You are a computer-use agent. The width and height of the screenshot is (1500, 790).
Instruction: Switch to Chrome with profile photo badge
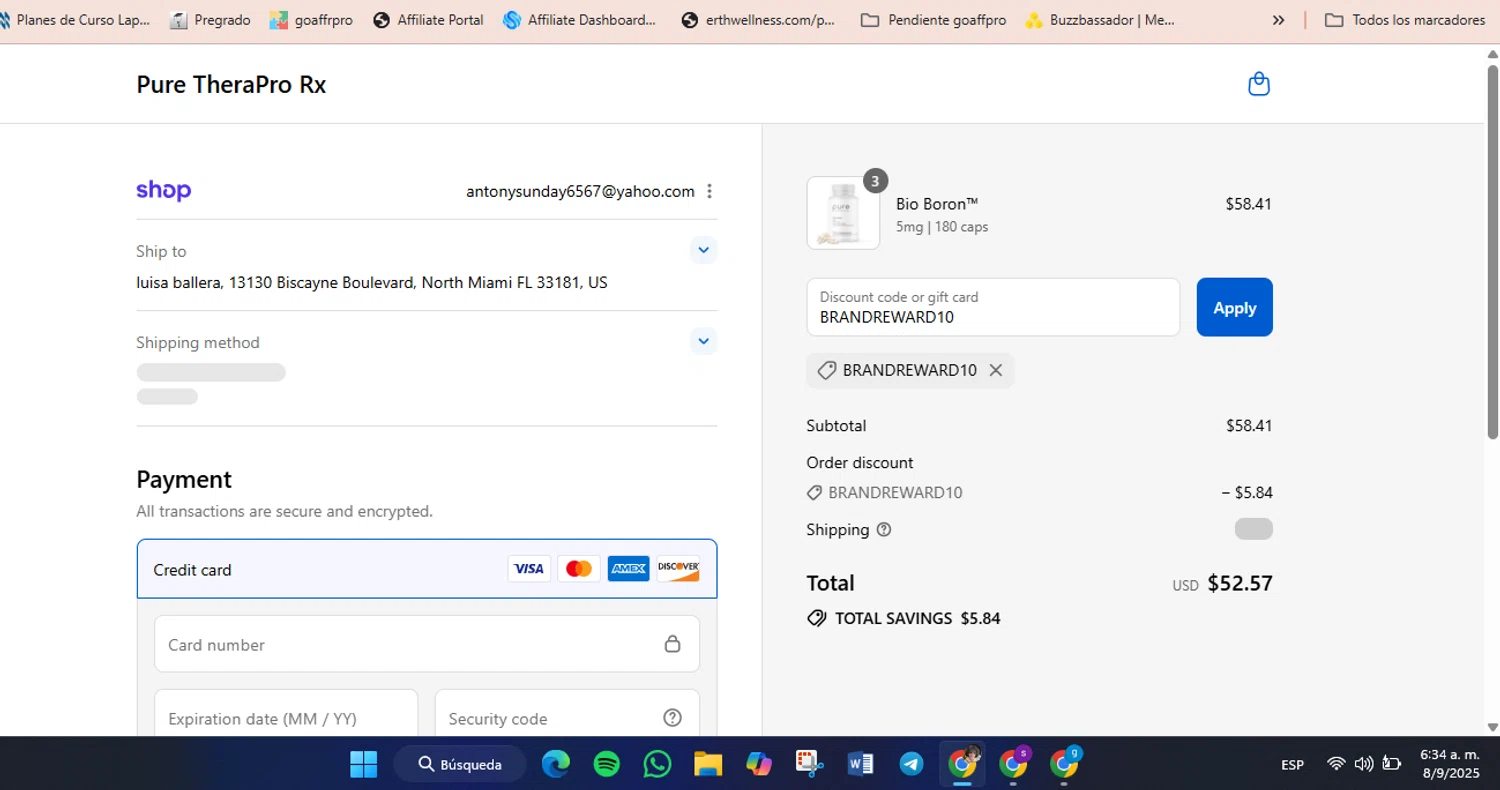click(963, 764)
